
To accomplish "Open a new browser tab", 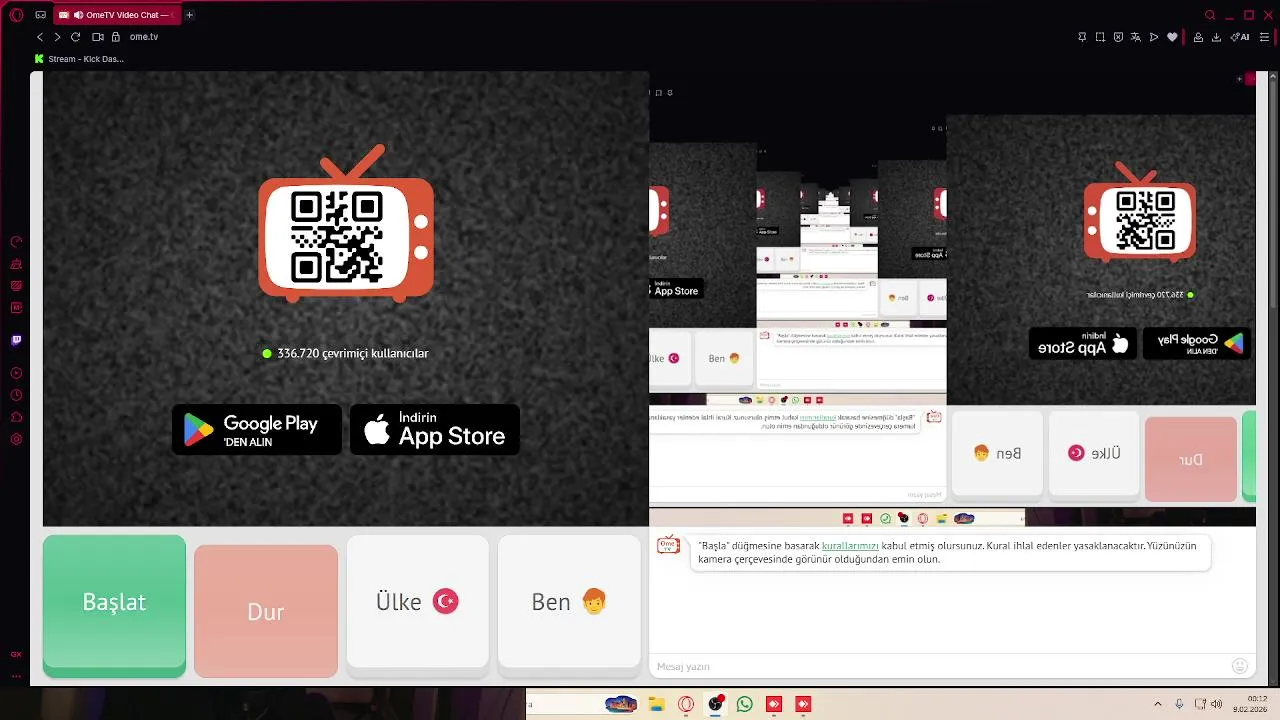I will click(190, 15).
